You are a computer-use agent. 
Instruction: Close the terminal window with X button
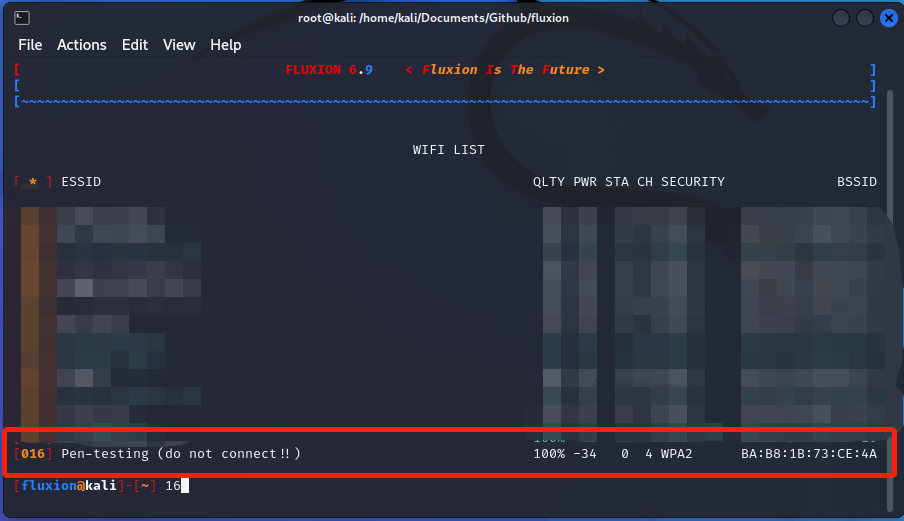click(889, 18)
